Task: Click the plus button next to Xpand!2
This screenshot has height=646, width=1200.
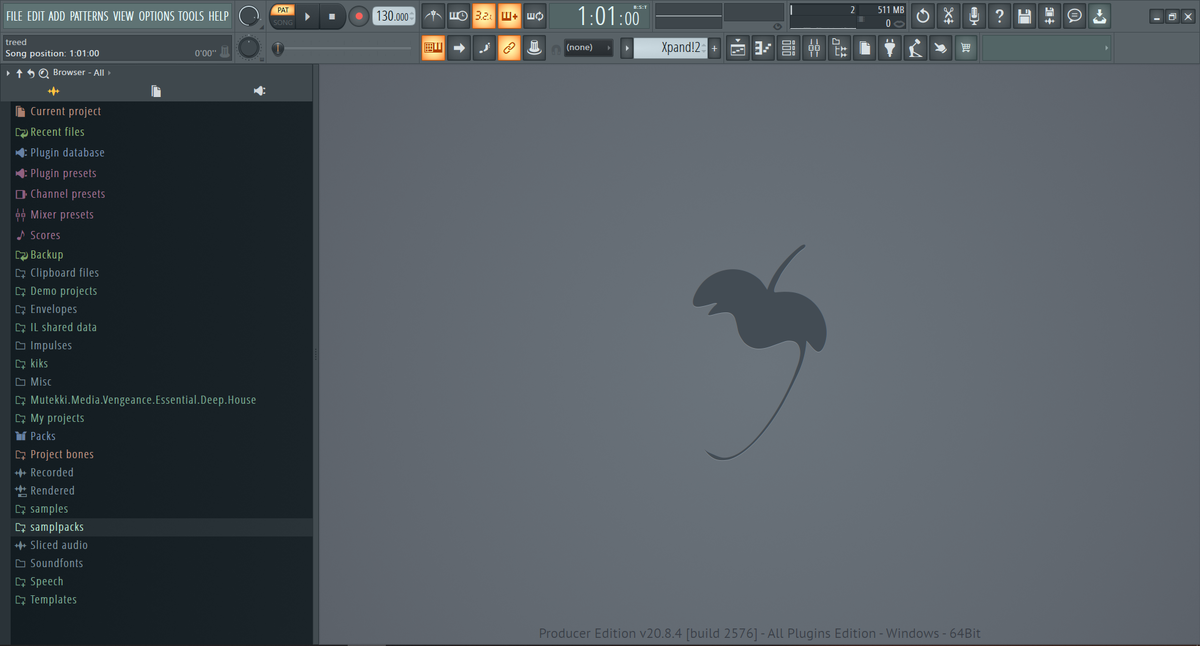Action: 714,48
